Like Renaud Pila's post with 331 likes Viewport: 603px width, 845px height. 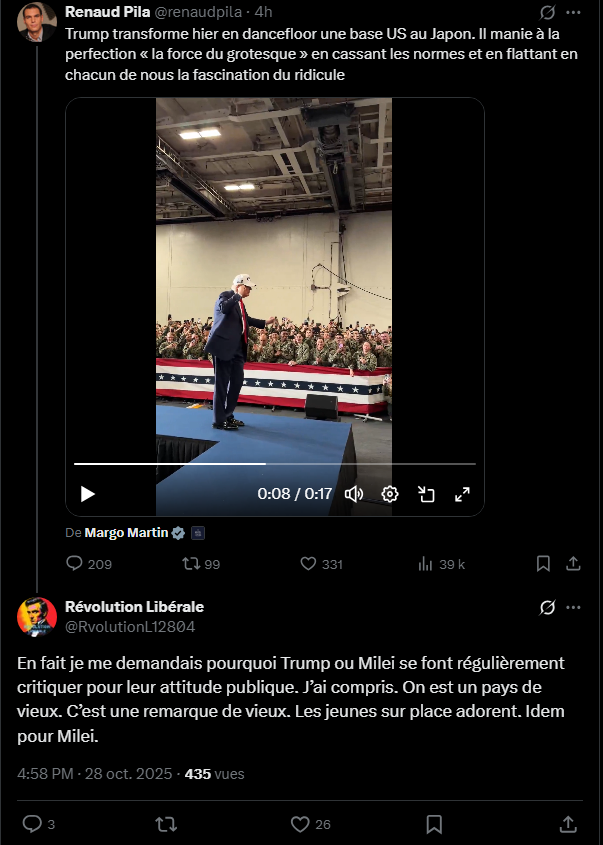(308, 564)
